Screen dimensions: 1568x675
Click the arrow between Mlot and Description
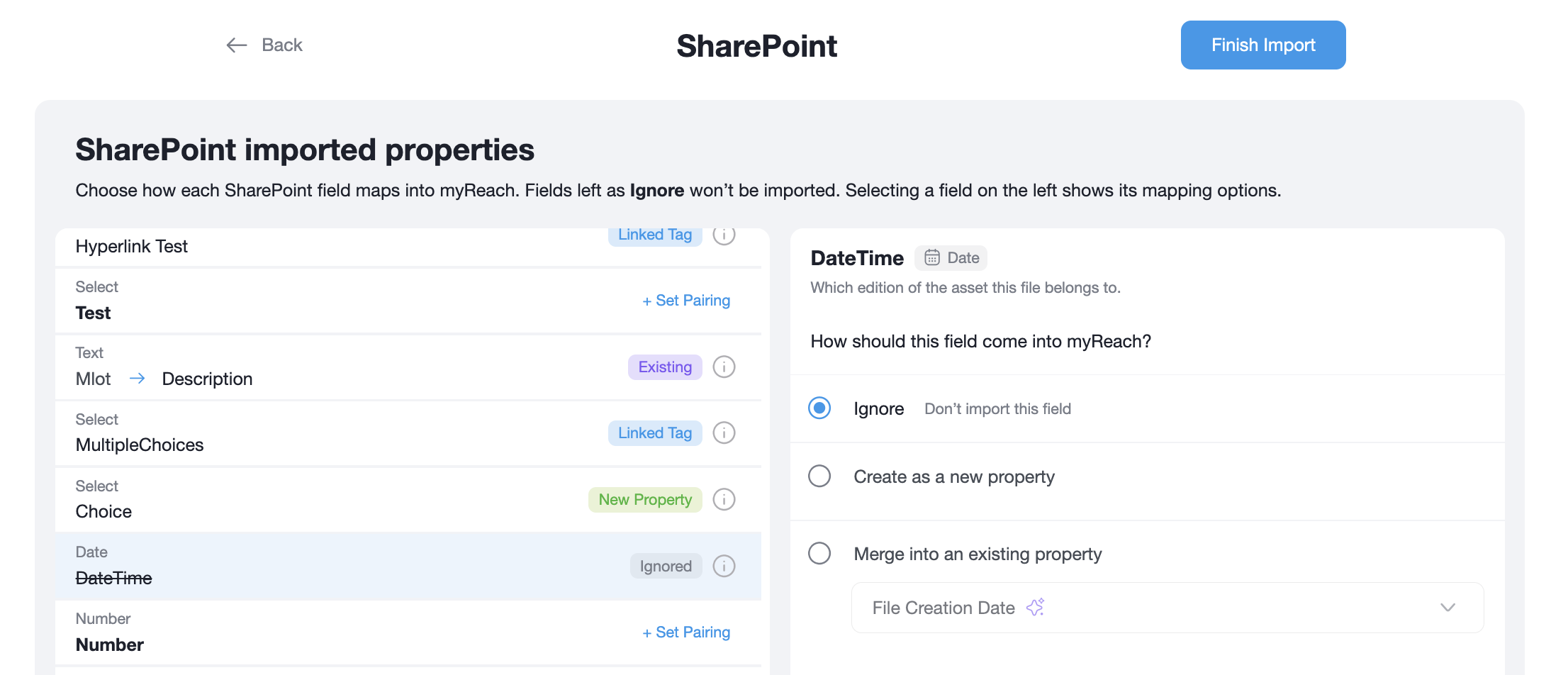138,379
